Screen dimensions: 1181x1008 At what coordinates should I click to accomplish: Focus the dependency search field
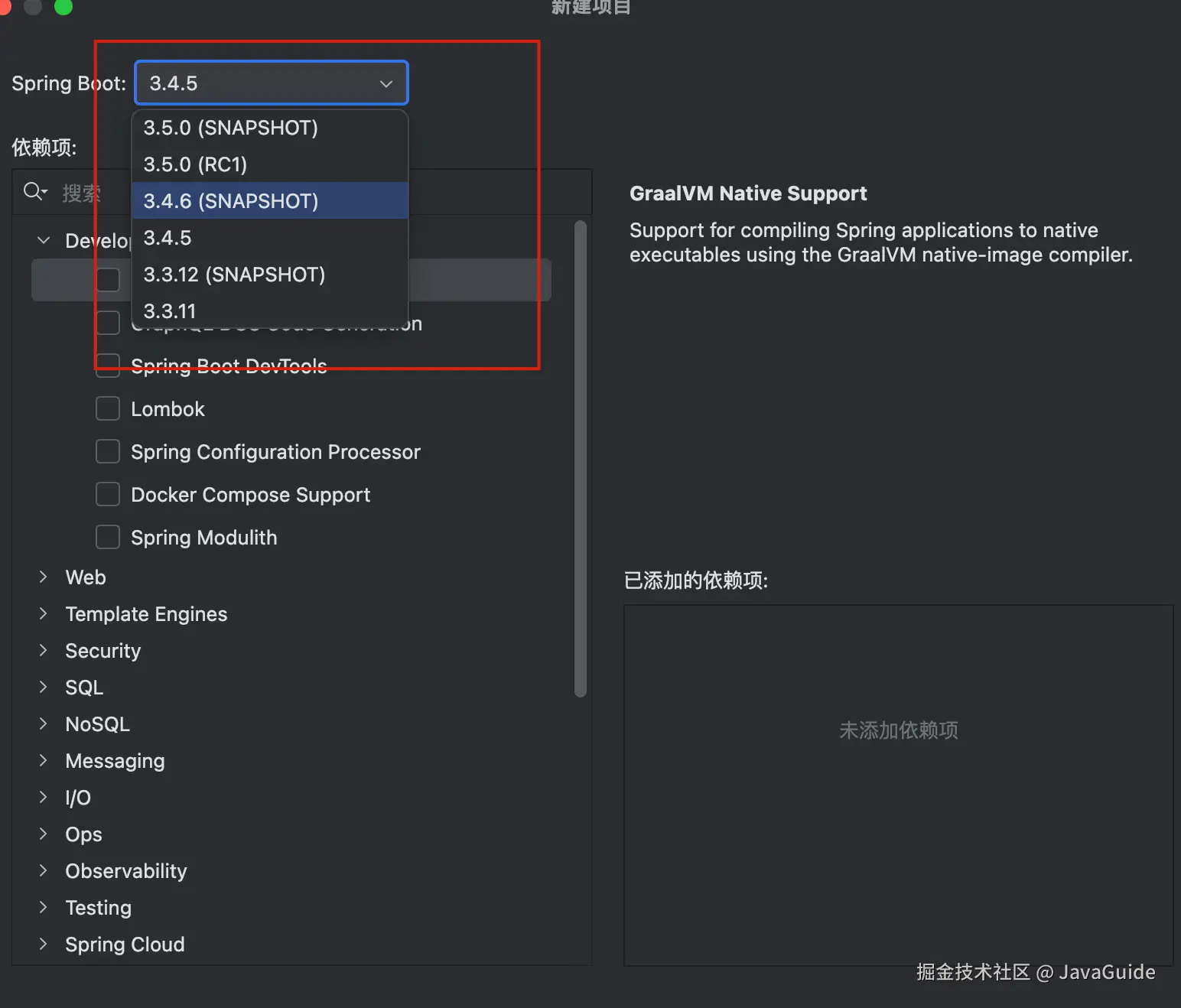click(302, 192)
